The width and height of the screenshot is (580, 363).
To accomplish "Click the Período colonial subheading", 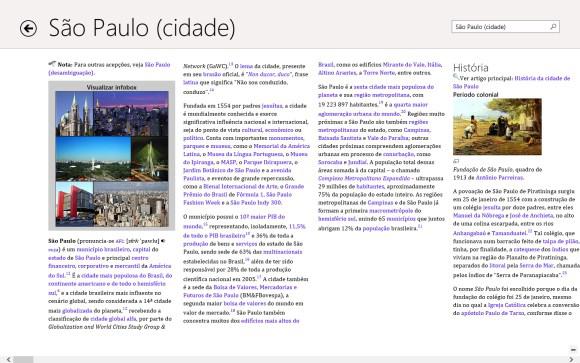I will coord(476,95).
